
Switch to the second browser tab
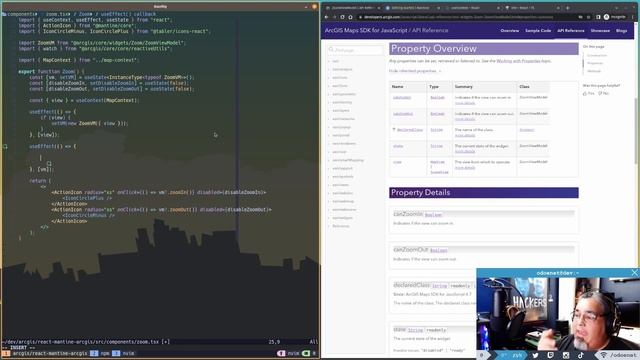[412, 8]
